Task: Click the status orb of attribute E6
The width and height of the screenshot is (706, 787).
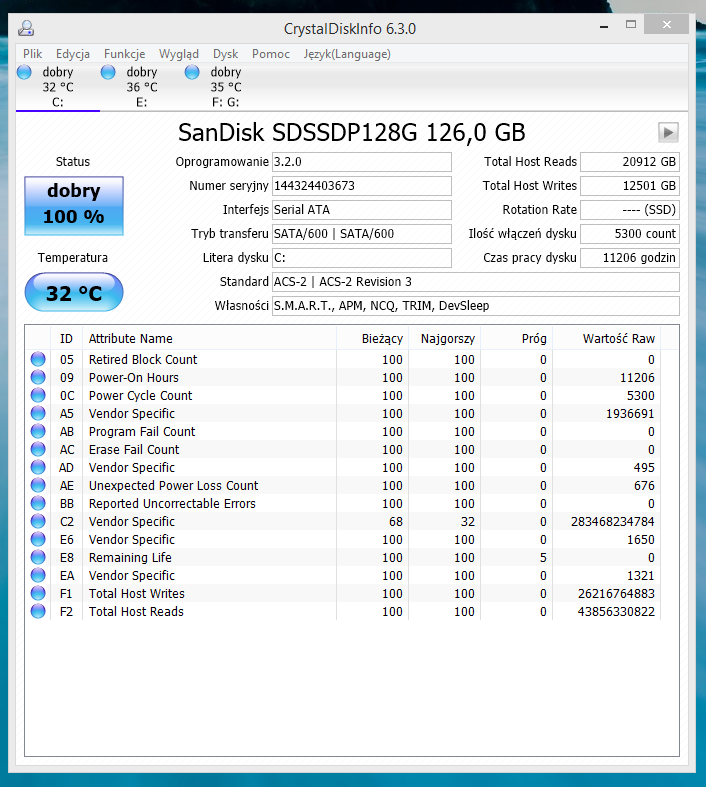Action: click(x=38, y=540)
